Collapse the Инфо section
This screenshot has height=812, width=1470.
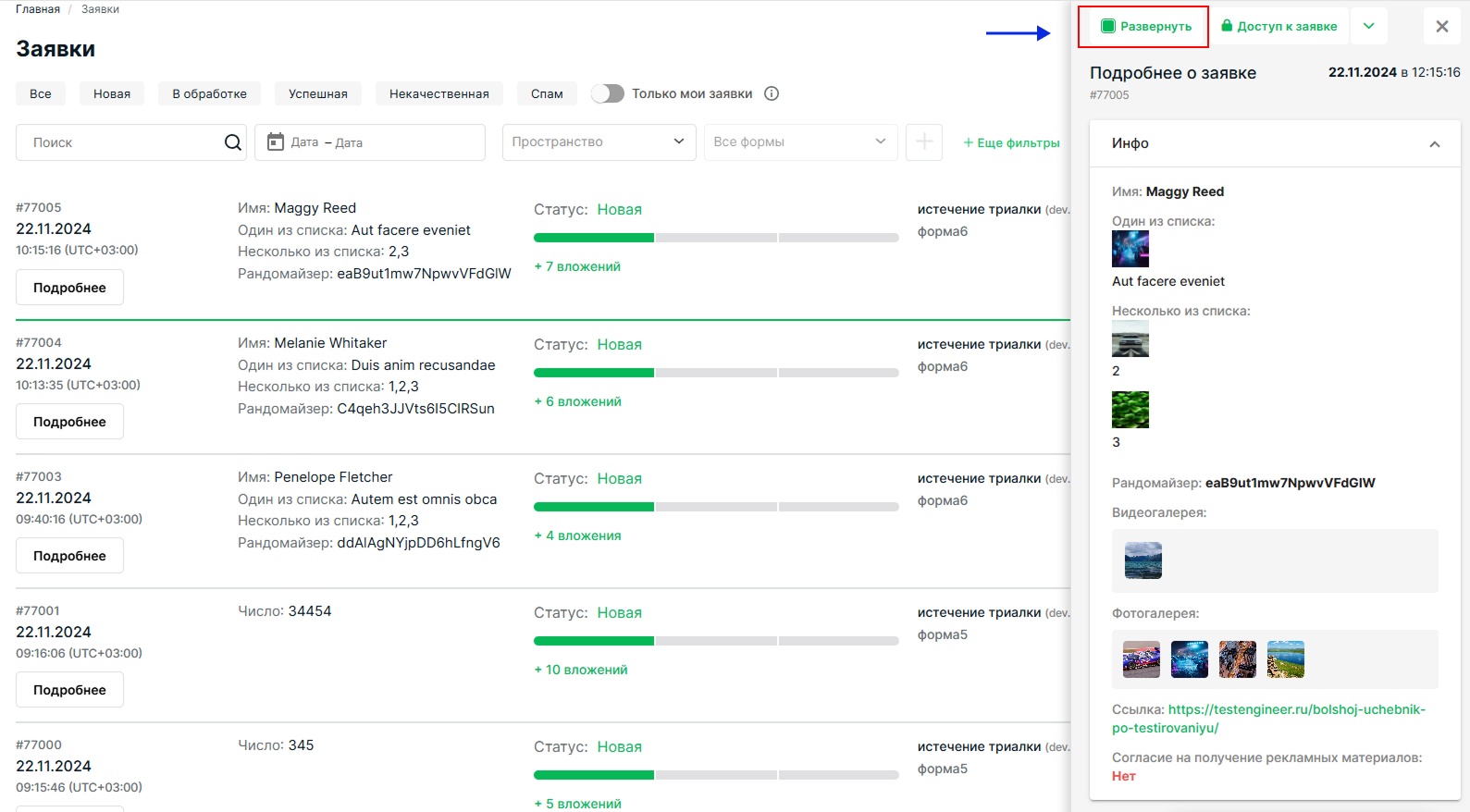[x=1434, y=143]
